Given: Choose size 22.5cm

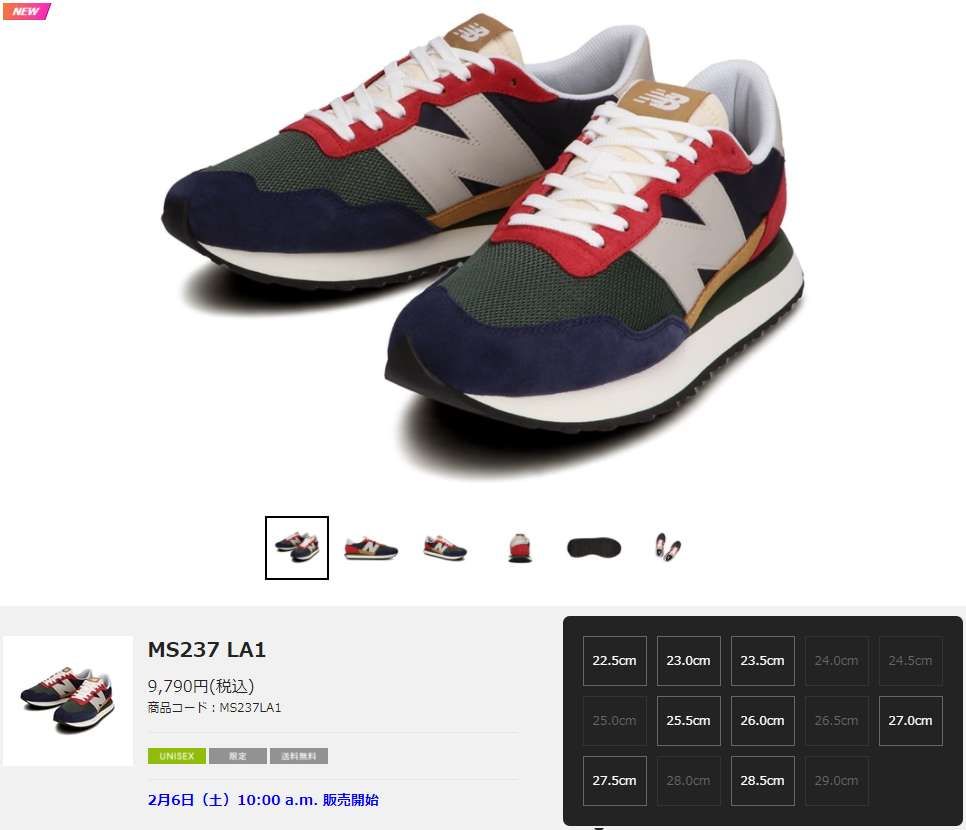Looking at the screenshot, I should tap(614, 661).
